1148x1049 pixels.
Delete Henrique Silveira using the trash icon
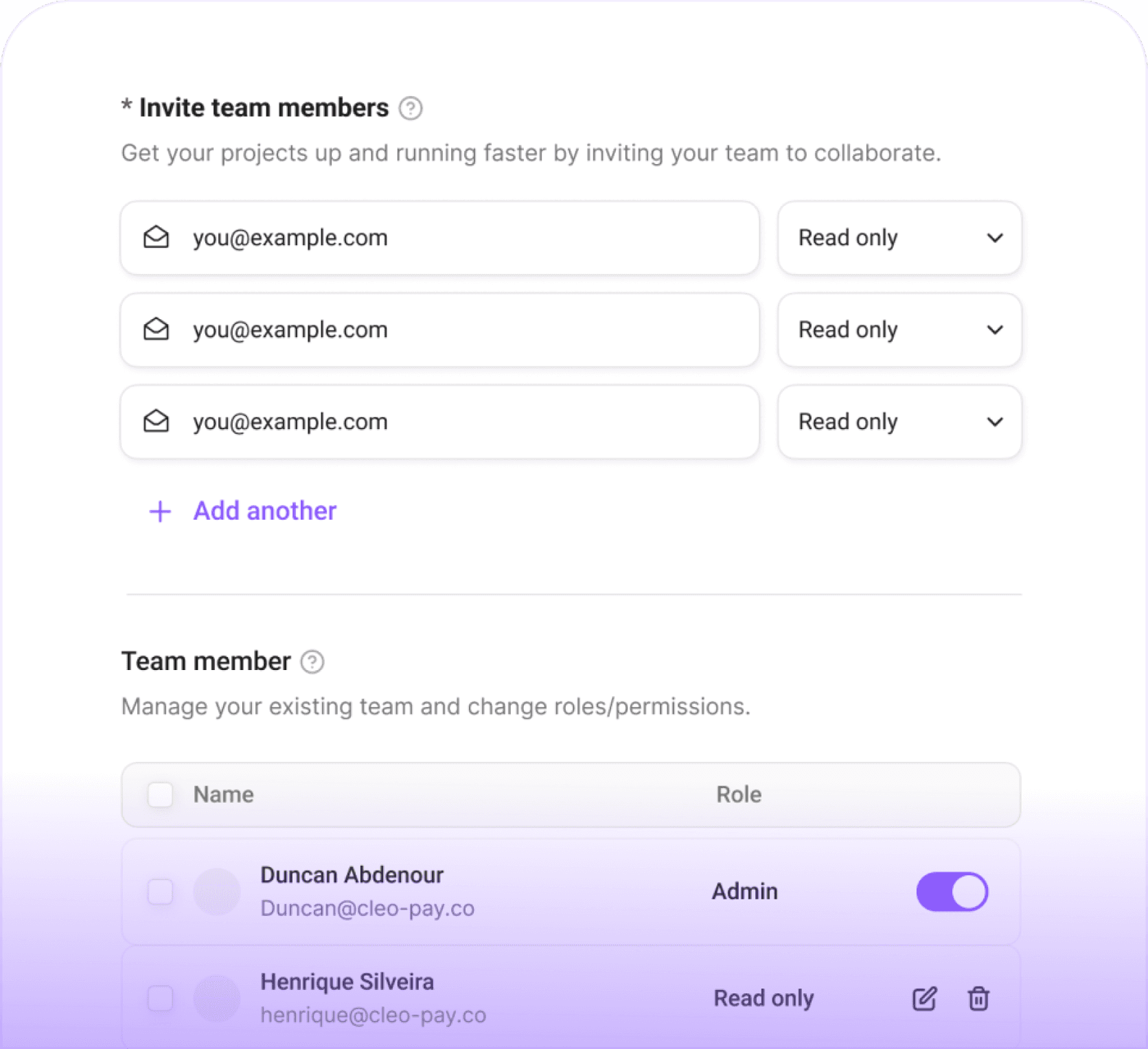pyautogui.click(x=978, y=999)
